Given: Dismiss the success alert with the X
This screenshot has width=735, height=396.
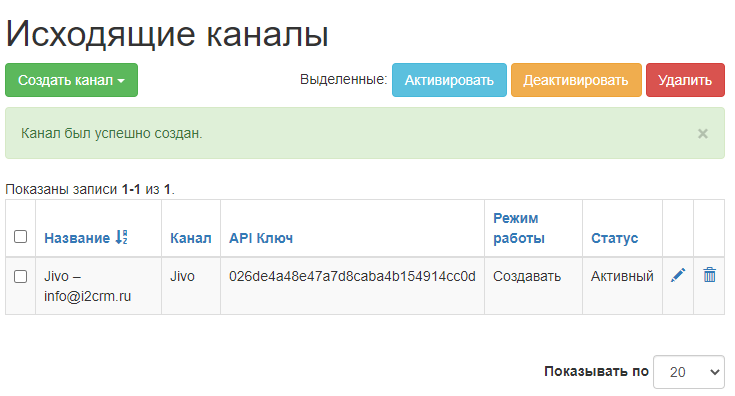Looking at the screenshot, I should (x=702, y=134).
